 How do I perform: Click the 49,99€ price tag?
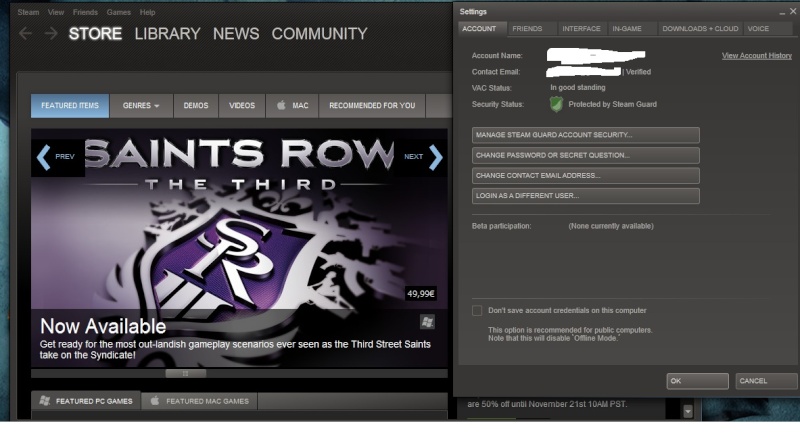(420, 294)
